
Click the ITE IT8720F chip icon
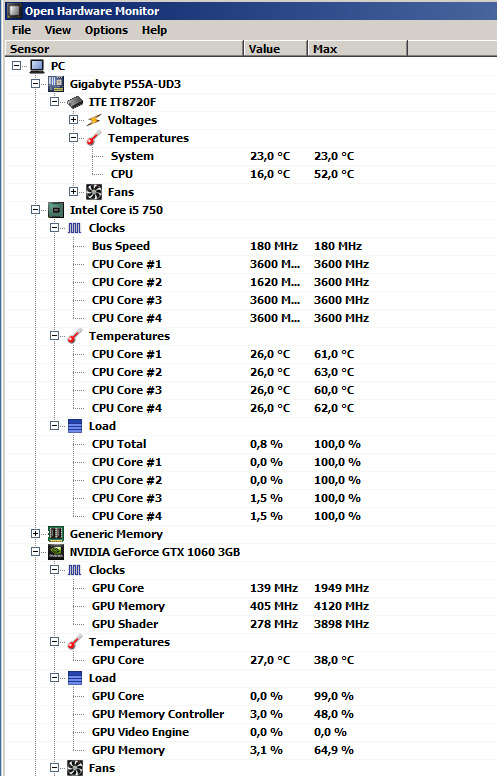(x=75, y=102)
